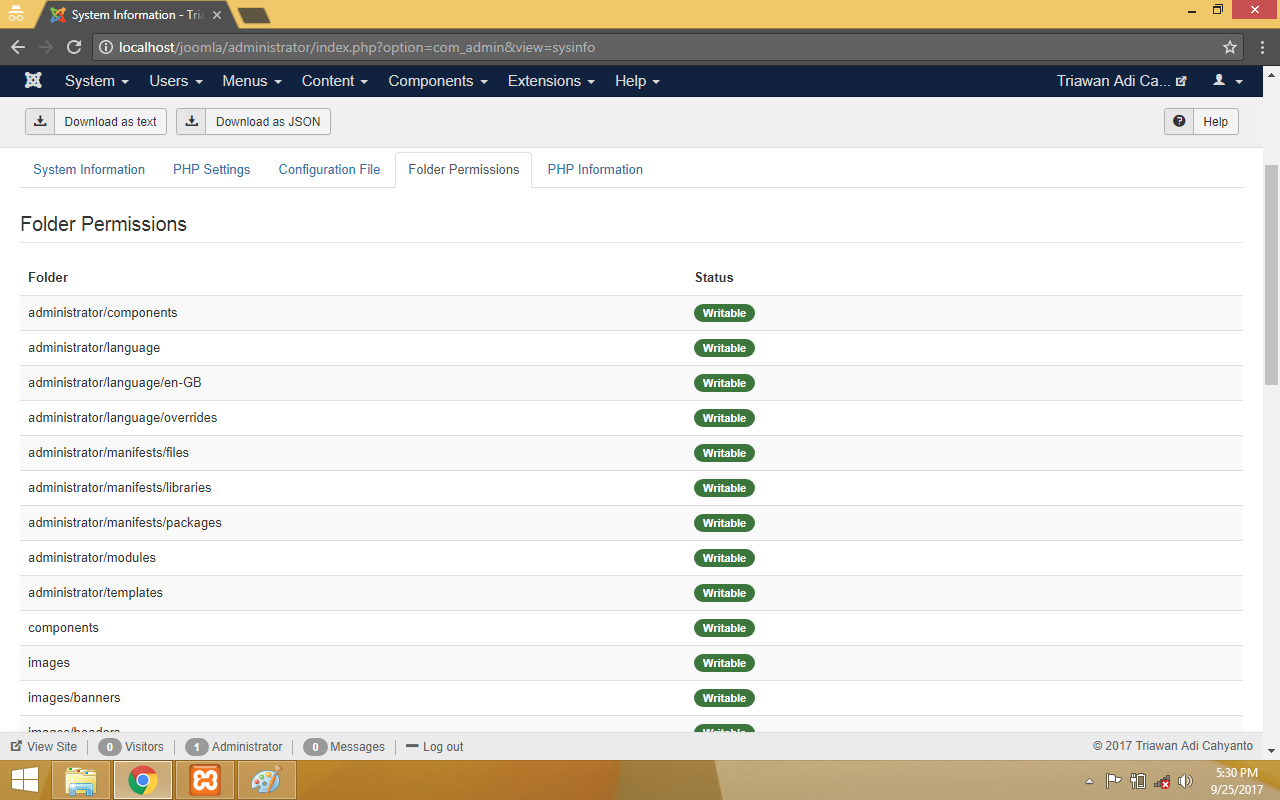The image size is (1280, 800).
Task: Launch XAMPP from the taskbar
Action: click(x=205, y=780)
